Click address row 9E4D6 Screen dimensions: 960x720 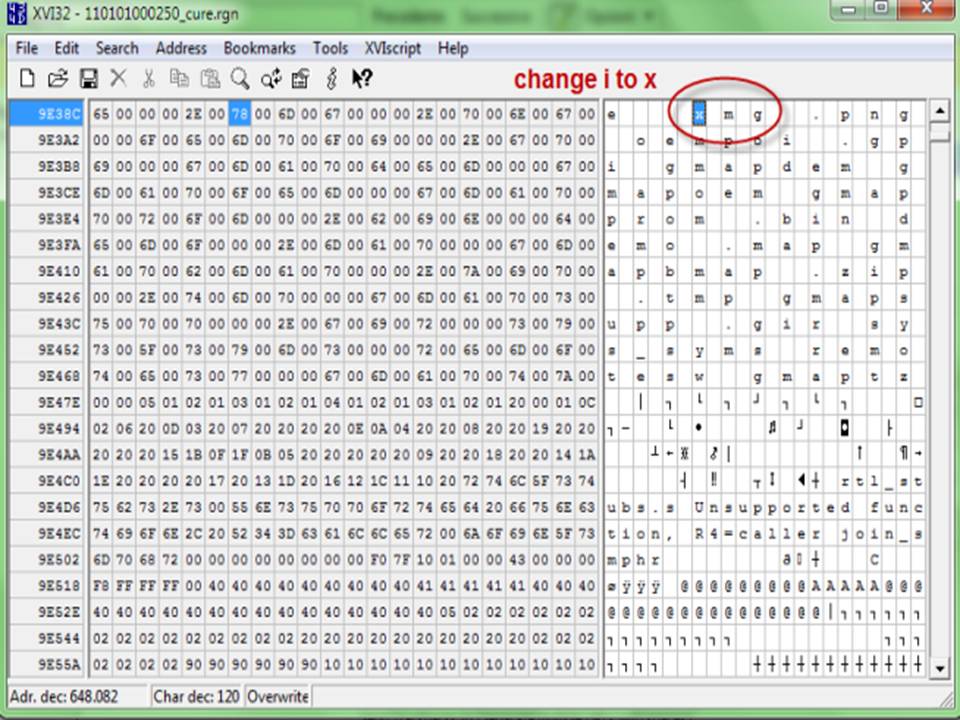[47, 508]
